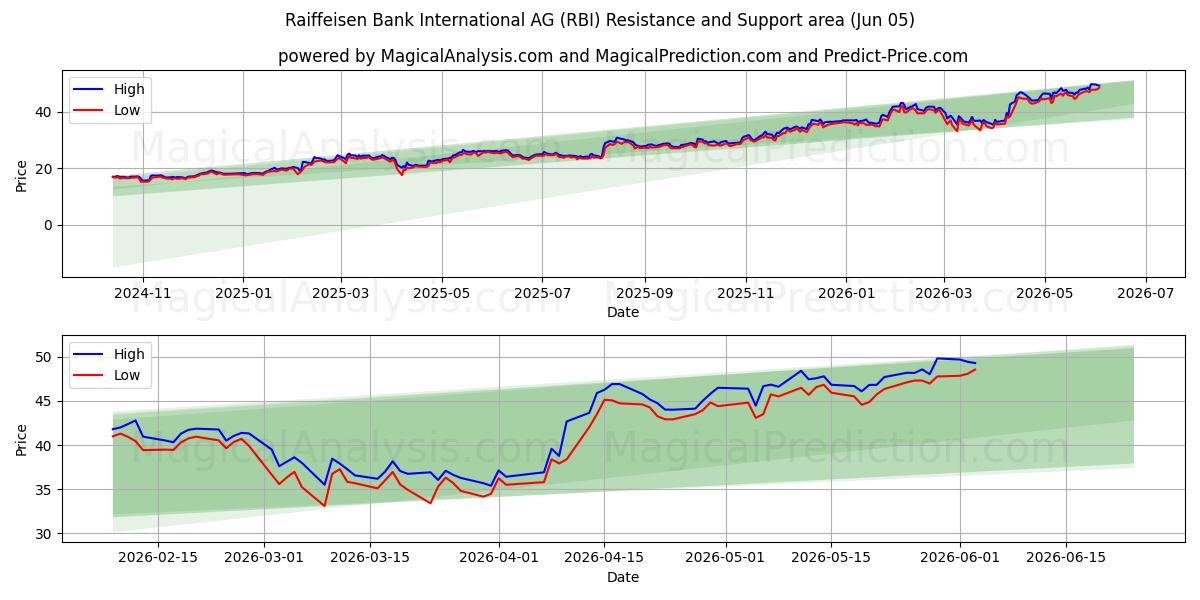Click the '2026-06-15' tick label on the bottom chart
This screenshot has height=600, width=1200.
pyautogui.click(x=1066, y=559)
